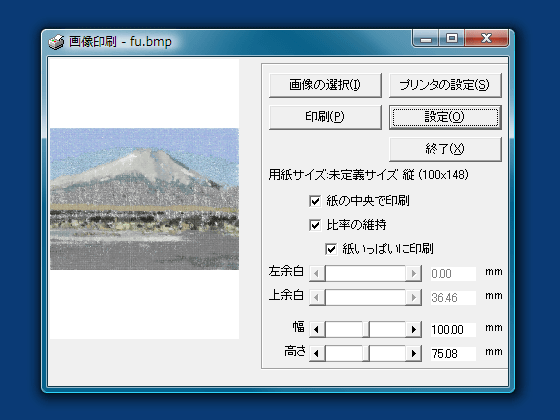Click the 高さ scrollbar right arrow
Image resolution: width=560 pixels, height=420 pixels.
click(x=414, y=354)
